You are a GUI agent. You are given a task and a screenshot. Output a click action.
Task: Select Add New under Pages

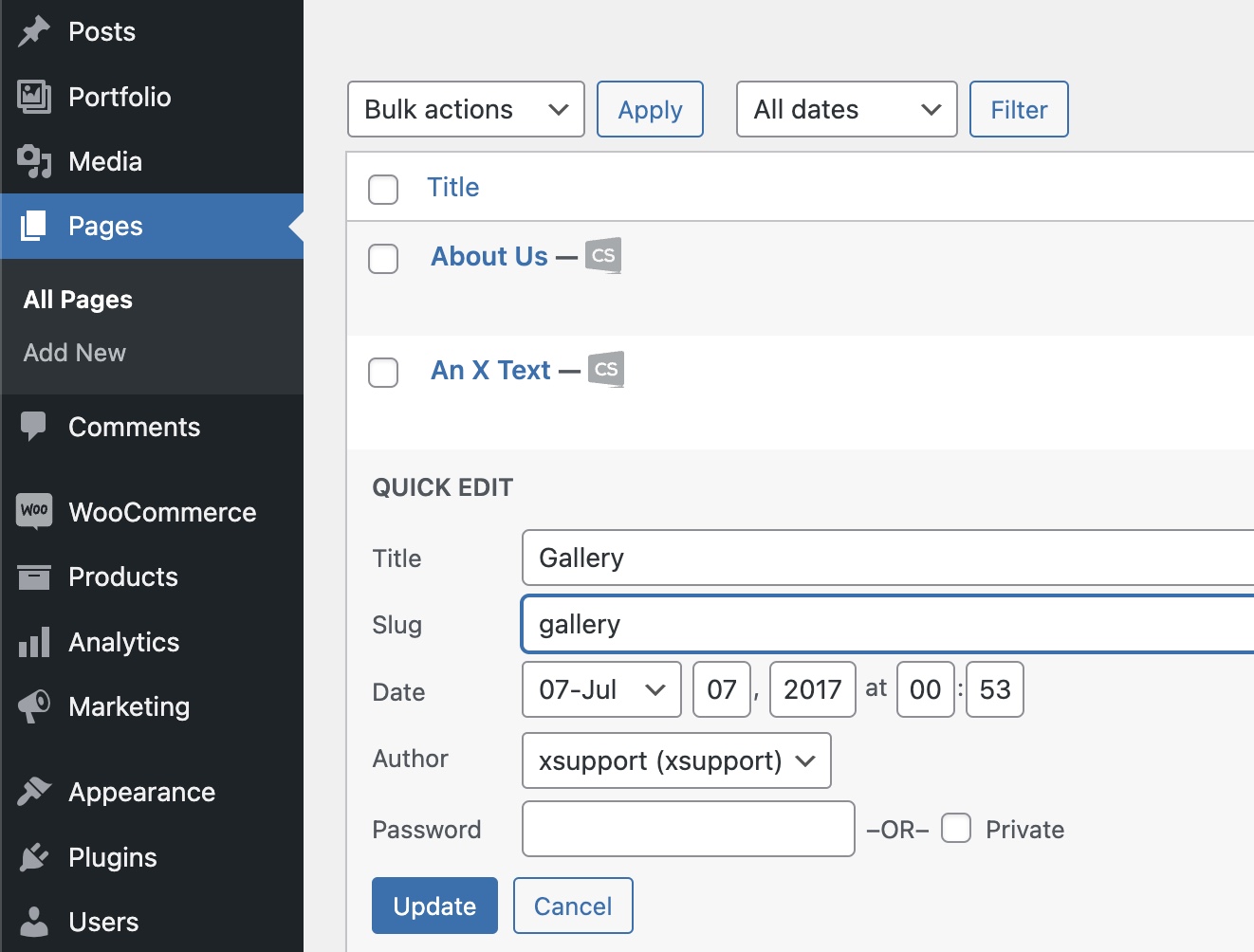75,353
